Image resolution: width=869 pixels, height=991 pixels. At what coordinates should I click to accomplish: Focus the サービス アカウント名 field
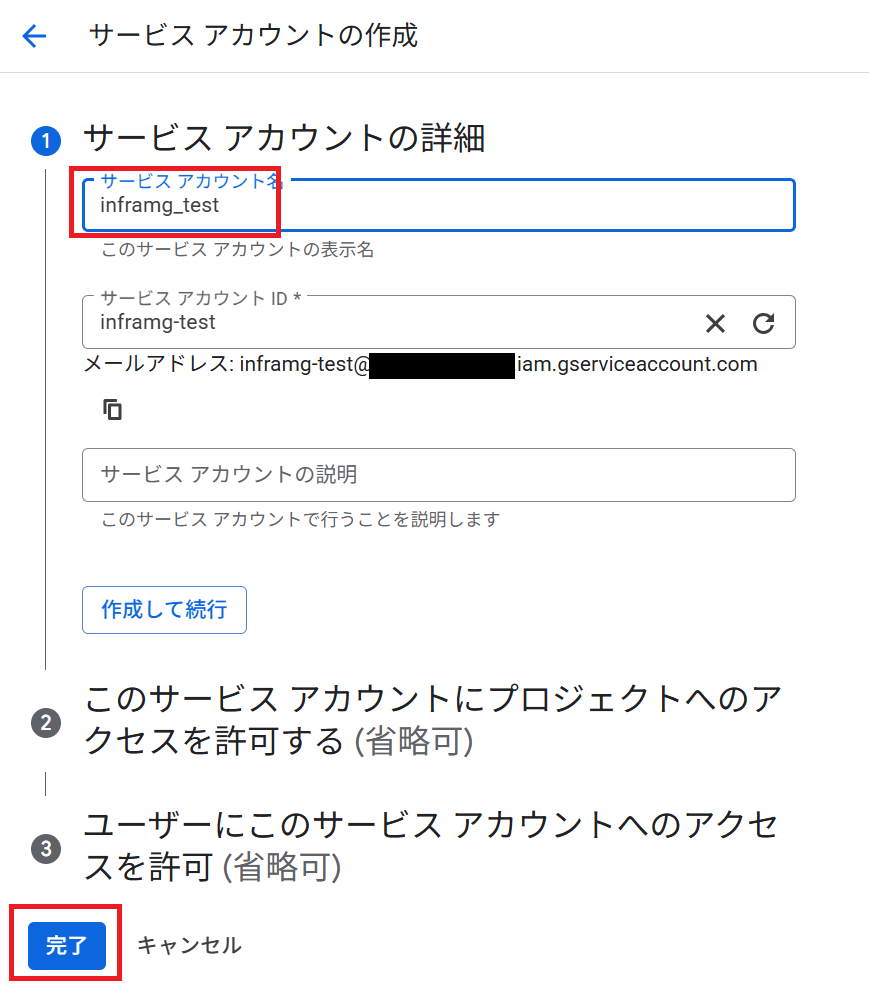pyautogui.click(x=439, y=205)
